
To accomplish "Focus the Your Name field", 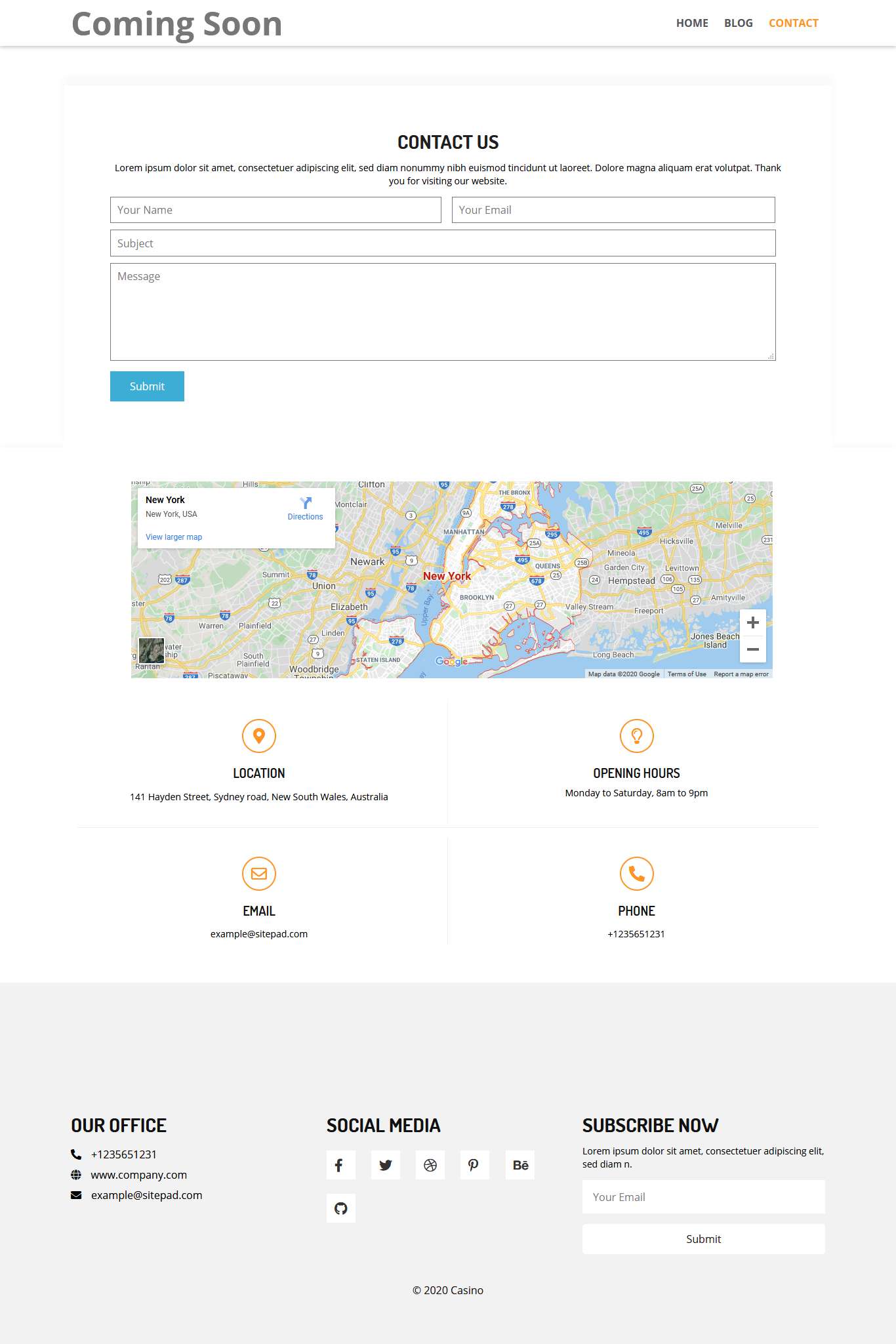I will point(275,210).
